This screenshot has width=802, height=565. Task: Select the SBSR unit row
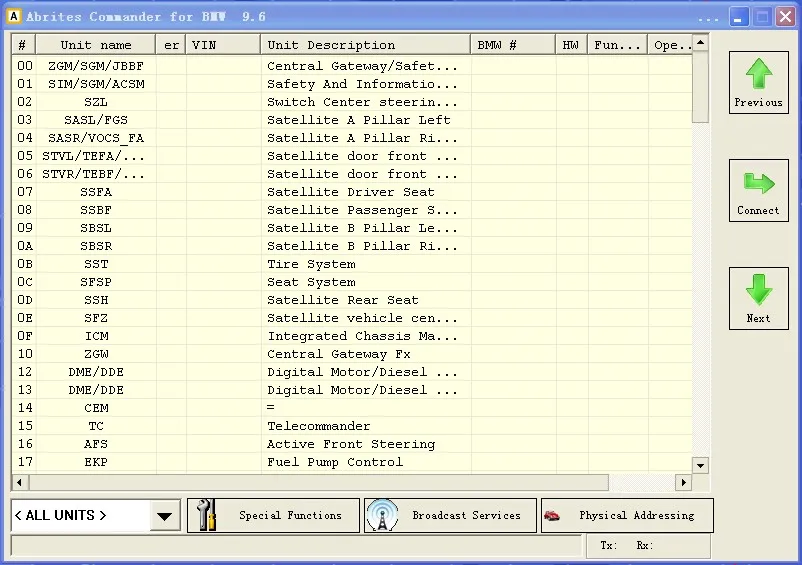coord(352,246)
